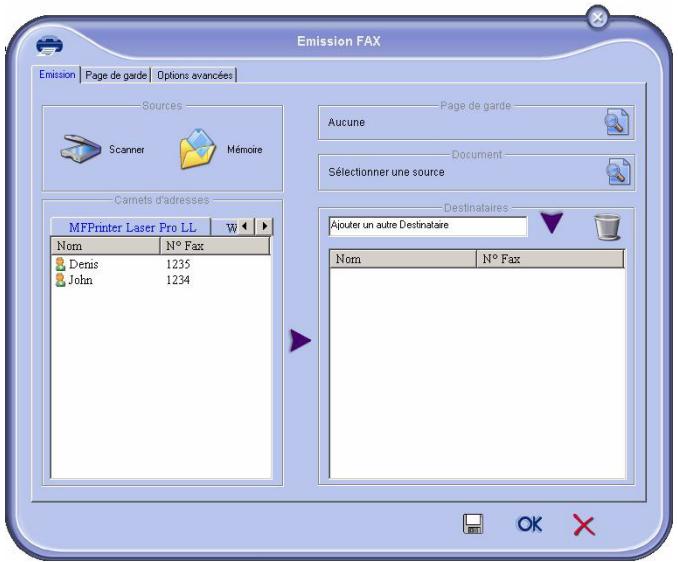Save the fax with the floppy disk icon
Viewport: 678px width, 562px height.
473,524
